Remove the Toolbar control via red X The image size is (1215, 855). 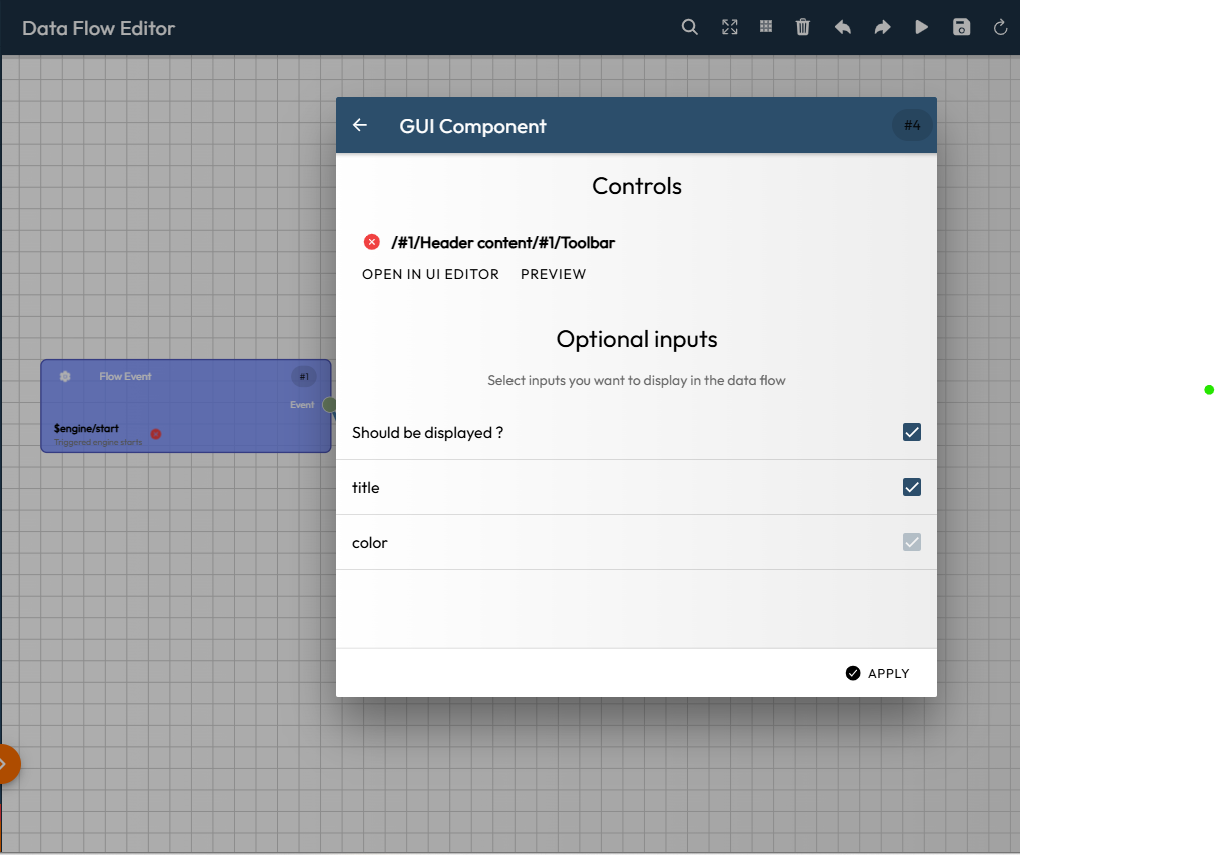pos(372,242)
